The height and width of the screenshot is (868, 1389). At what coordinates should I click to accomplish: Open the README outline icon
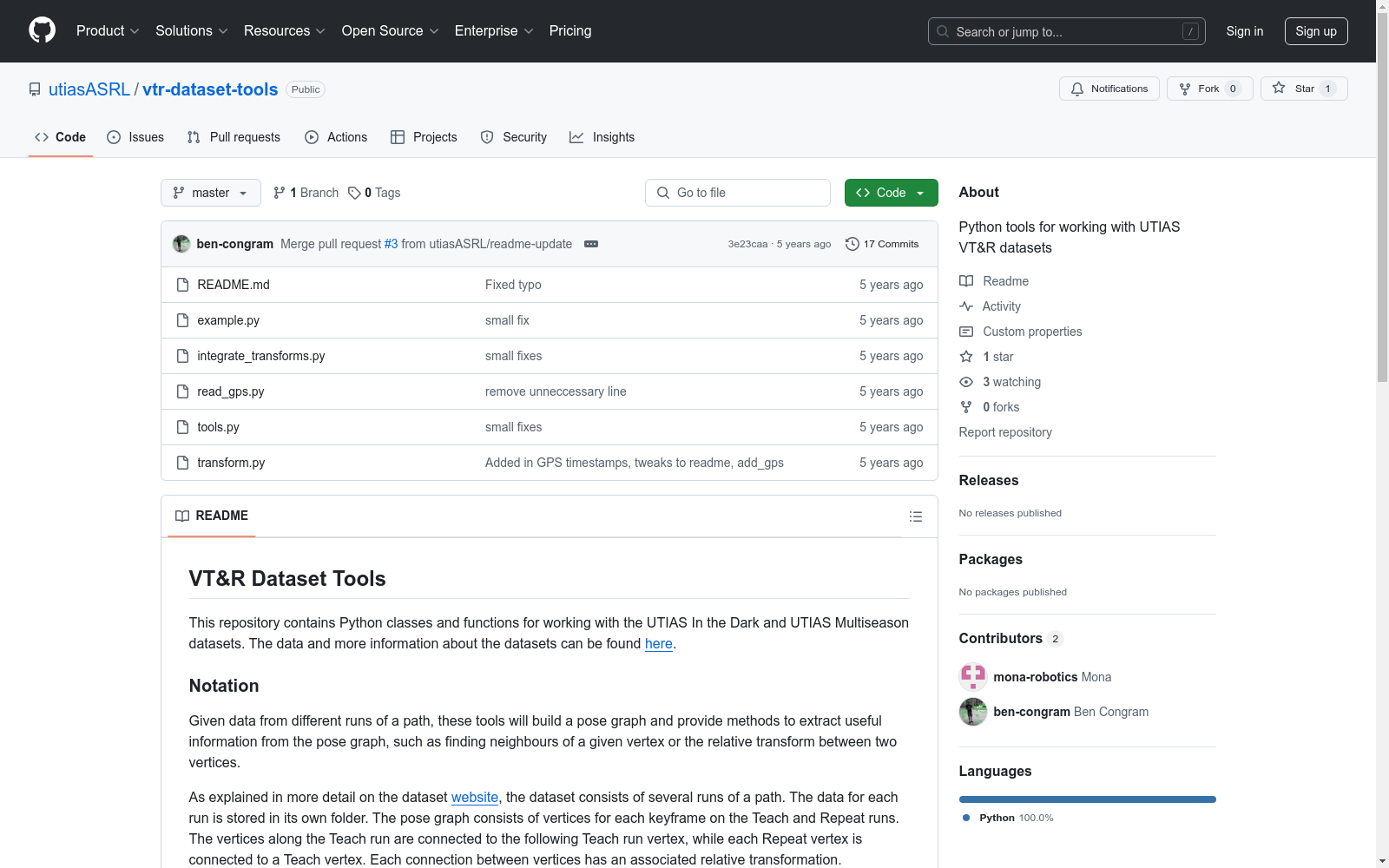pos(915,516)
